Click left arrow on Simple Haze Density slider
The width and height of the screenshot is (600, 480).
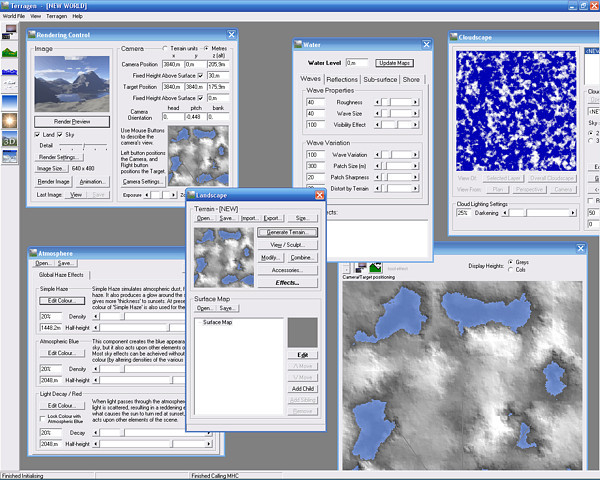click(x=96, y=317)
